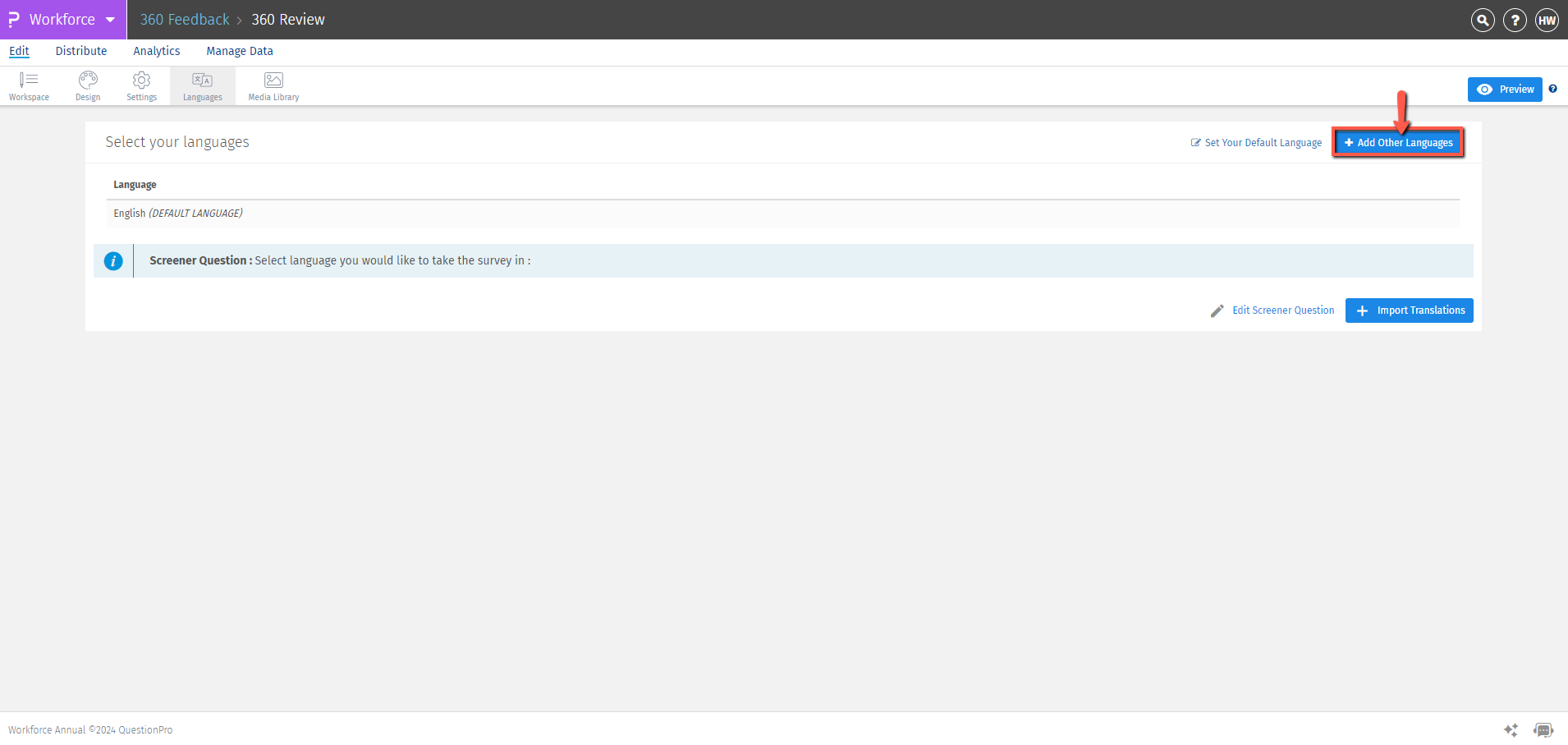Screen dimensions: 1568x745
Task: Open the chat support icon in footer
Action: click(x=1543, y=729)
